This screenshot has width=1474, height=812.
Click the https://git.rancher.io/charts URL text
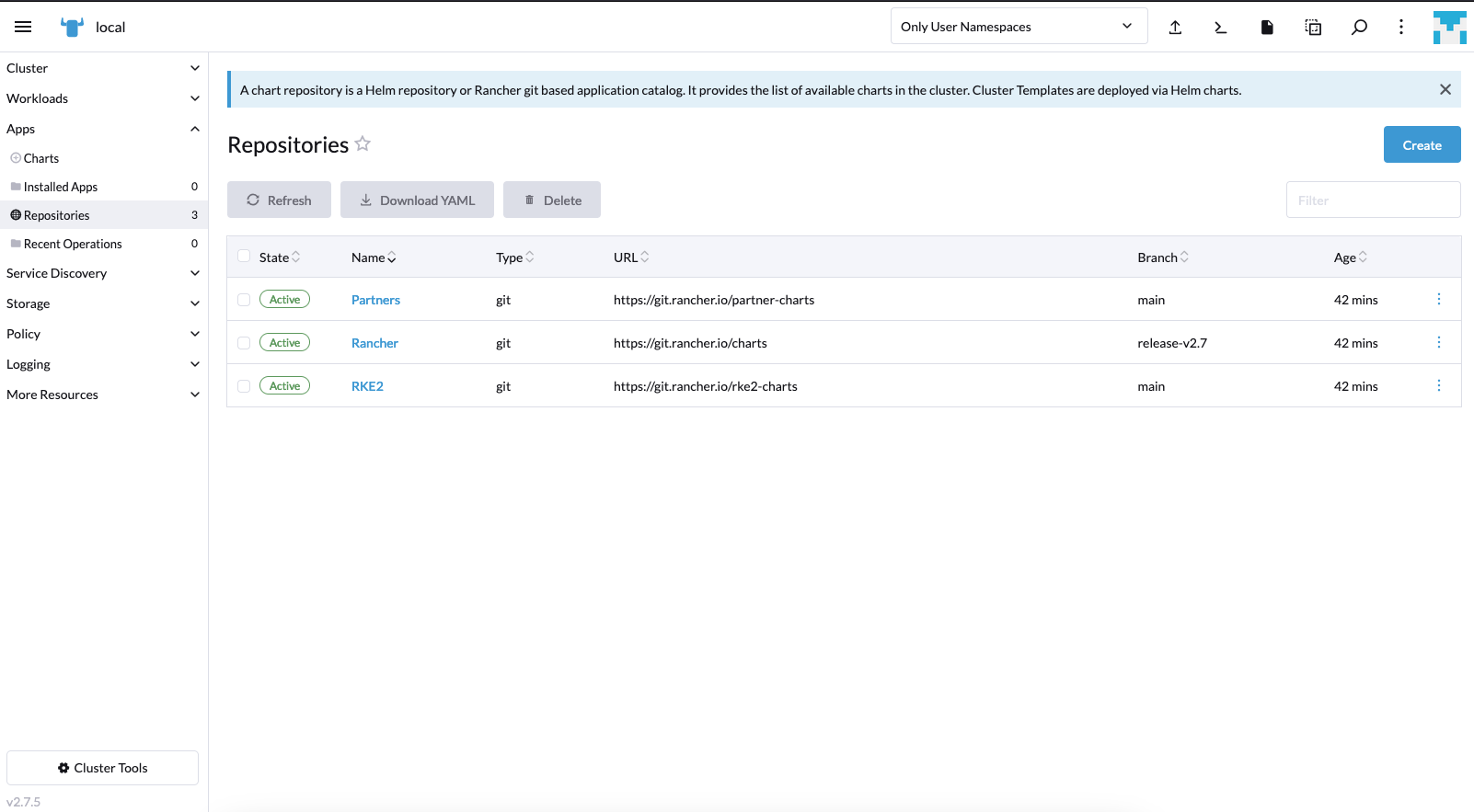(690, 343)
